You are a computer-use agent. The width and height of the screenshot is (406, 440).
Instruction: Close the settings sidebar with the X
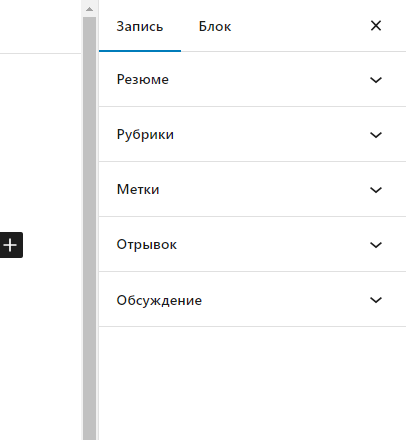[376, 26]
